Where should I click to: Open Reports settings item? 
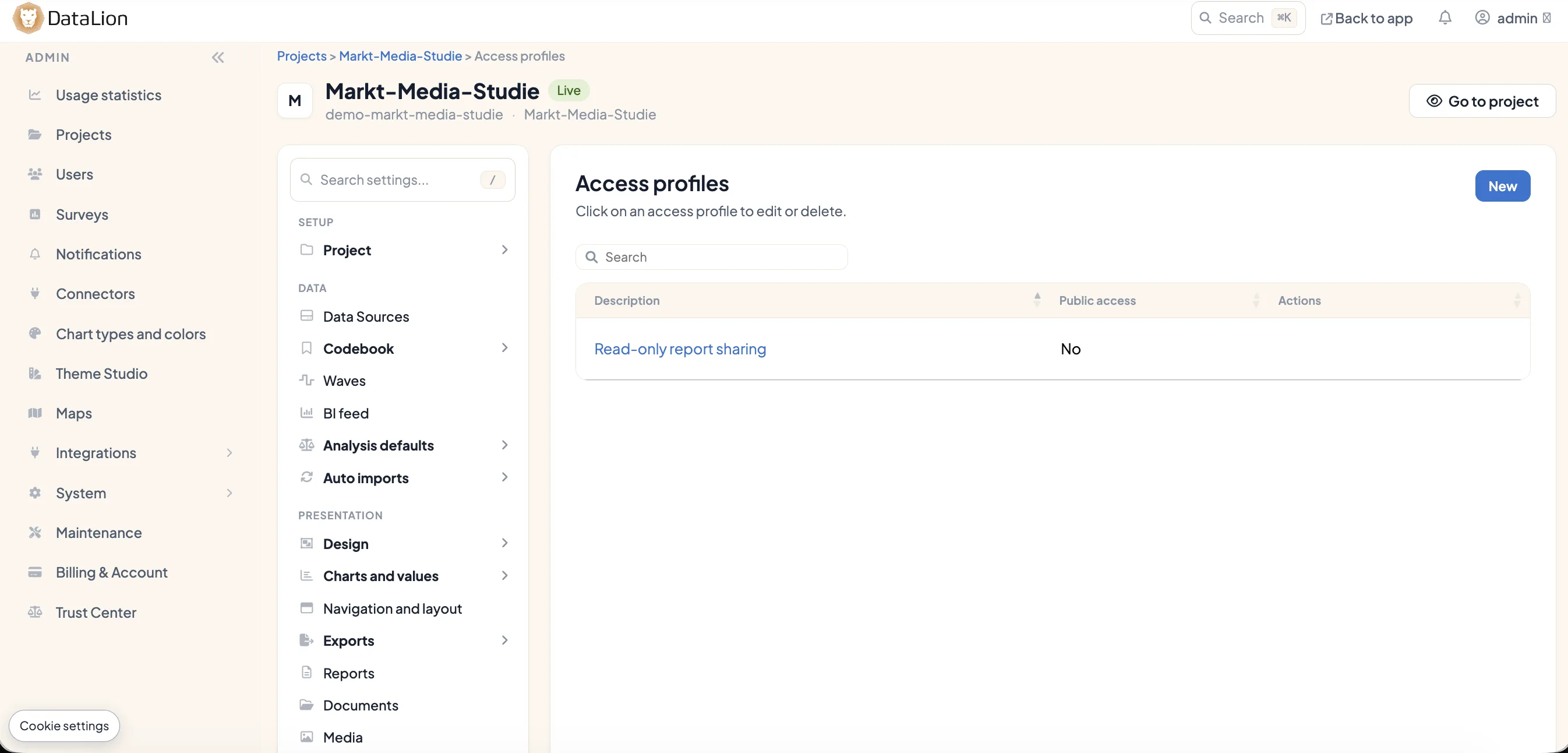pos(348,673)
